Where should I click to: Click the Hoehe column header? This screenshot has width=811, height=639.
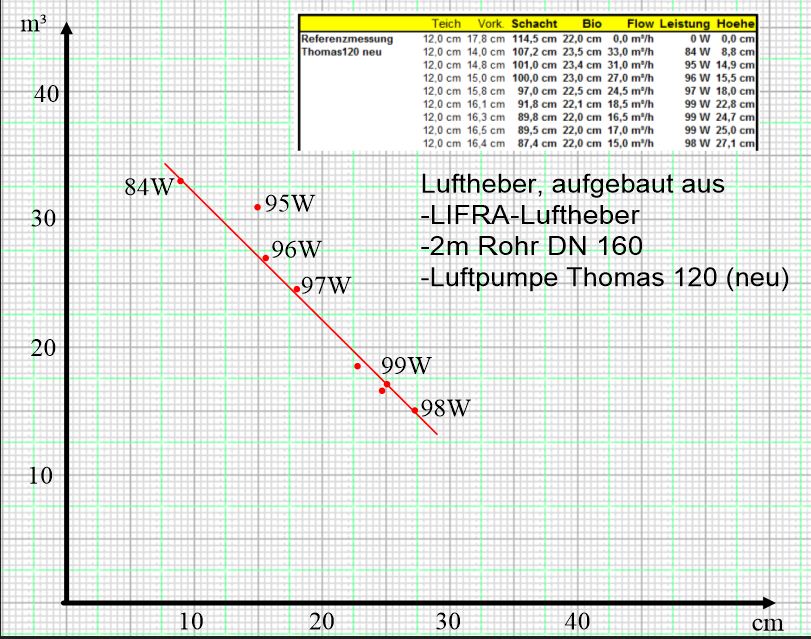tap(736, 22)
